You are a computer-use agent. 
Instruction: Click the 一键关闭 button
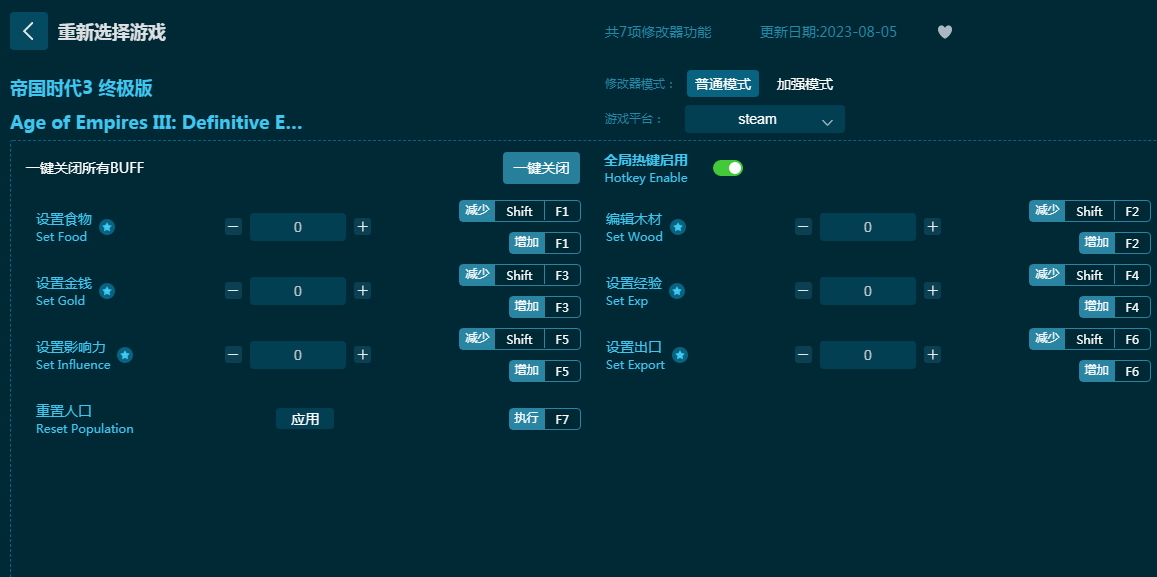[x=542, y=168]
